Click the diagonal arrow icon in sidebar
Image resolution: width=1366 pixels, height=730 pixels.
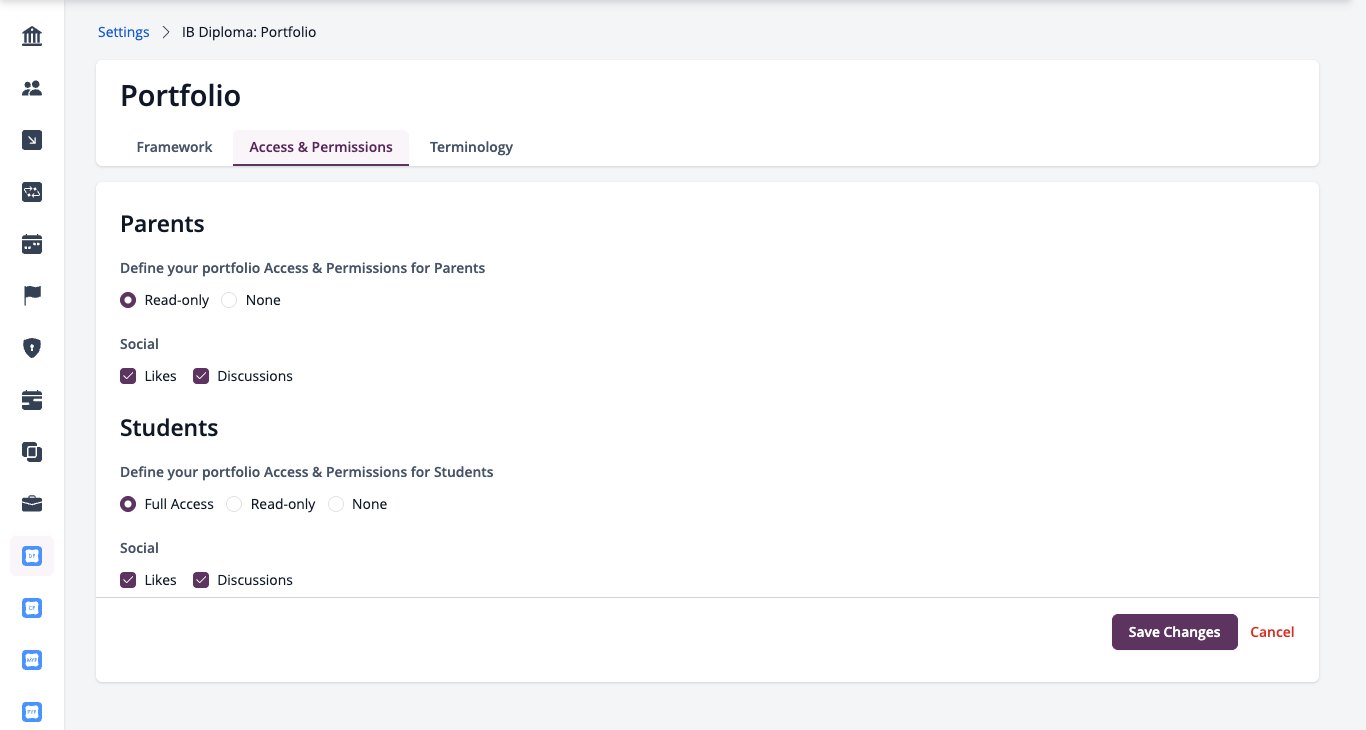coord(32,141)
